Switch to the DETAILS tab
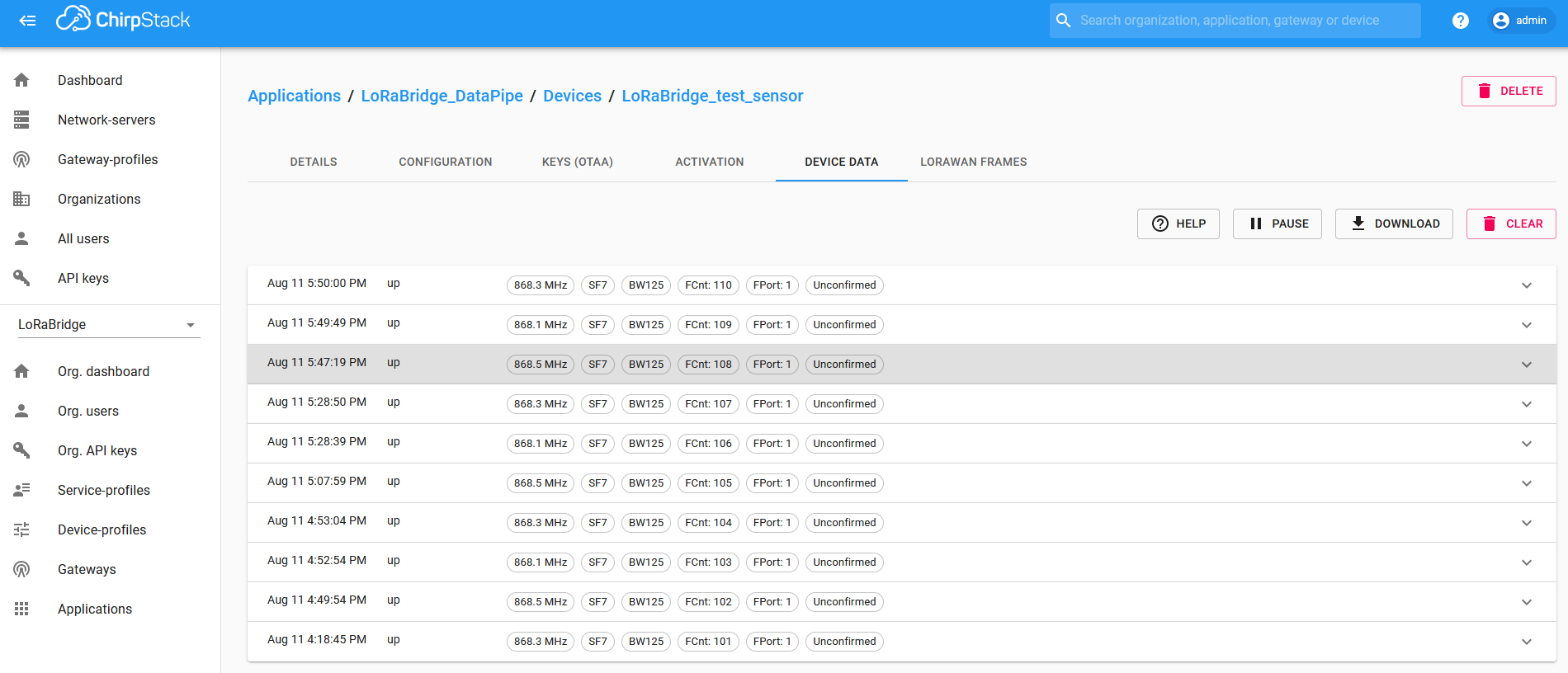The height and width of the screenshot is (673, 1568). [x=314, y=162]
